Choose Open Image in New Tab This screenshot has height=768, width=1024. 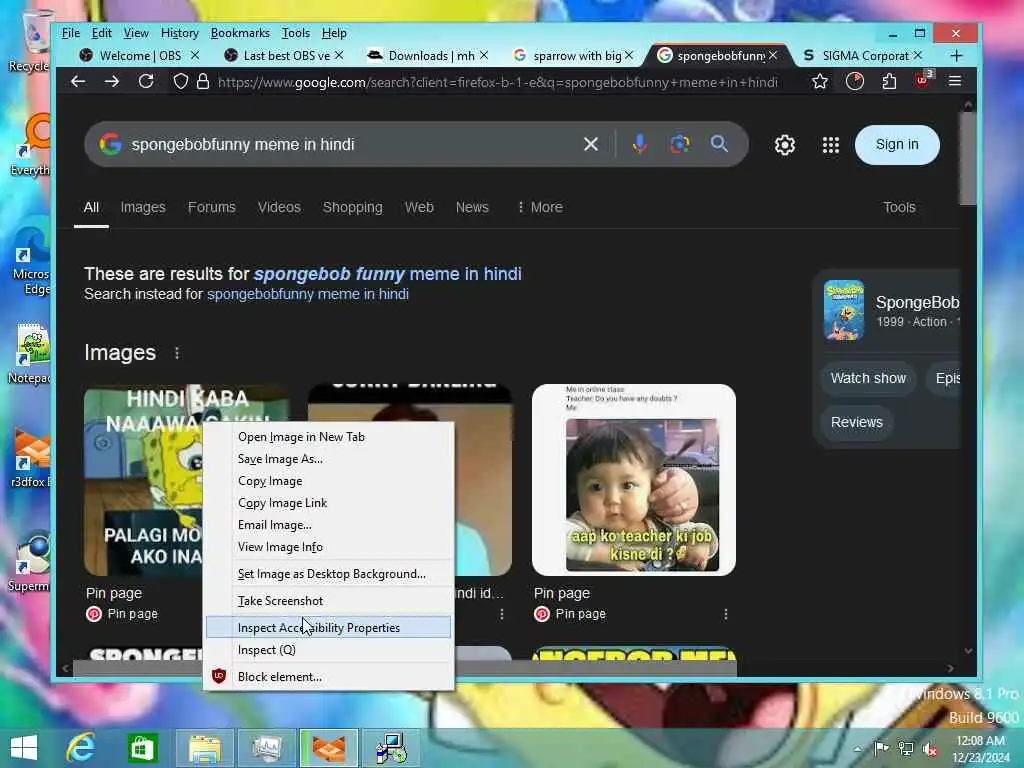coord(328,437)
